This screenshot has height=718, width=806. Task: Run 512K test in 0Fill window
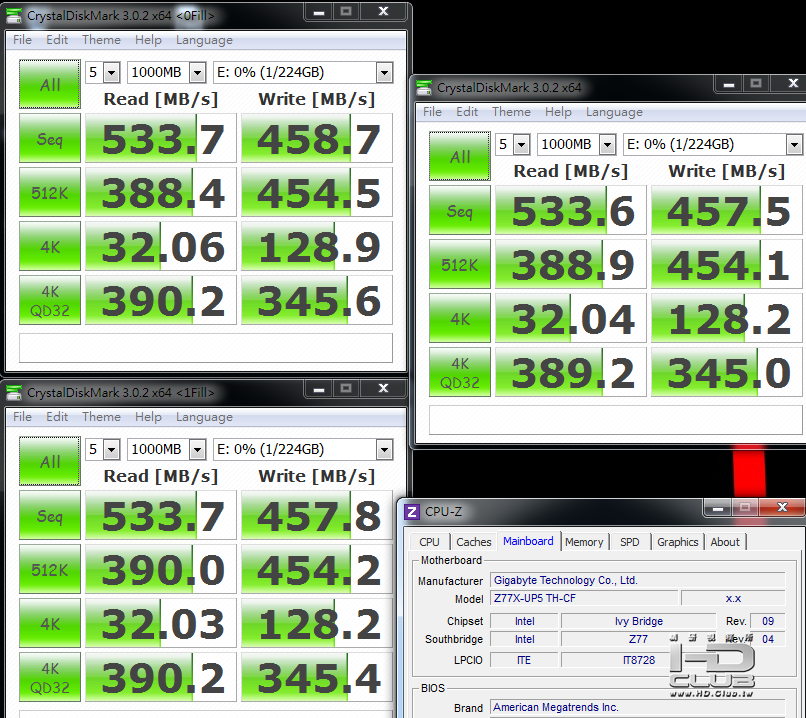(50, 192)
